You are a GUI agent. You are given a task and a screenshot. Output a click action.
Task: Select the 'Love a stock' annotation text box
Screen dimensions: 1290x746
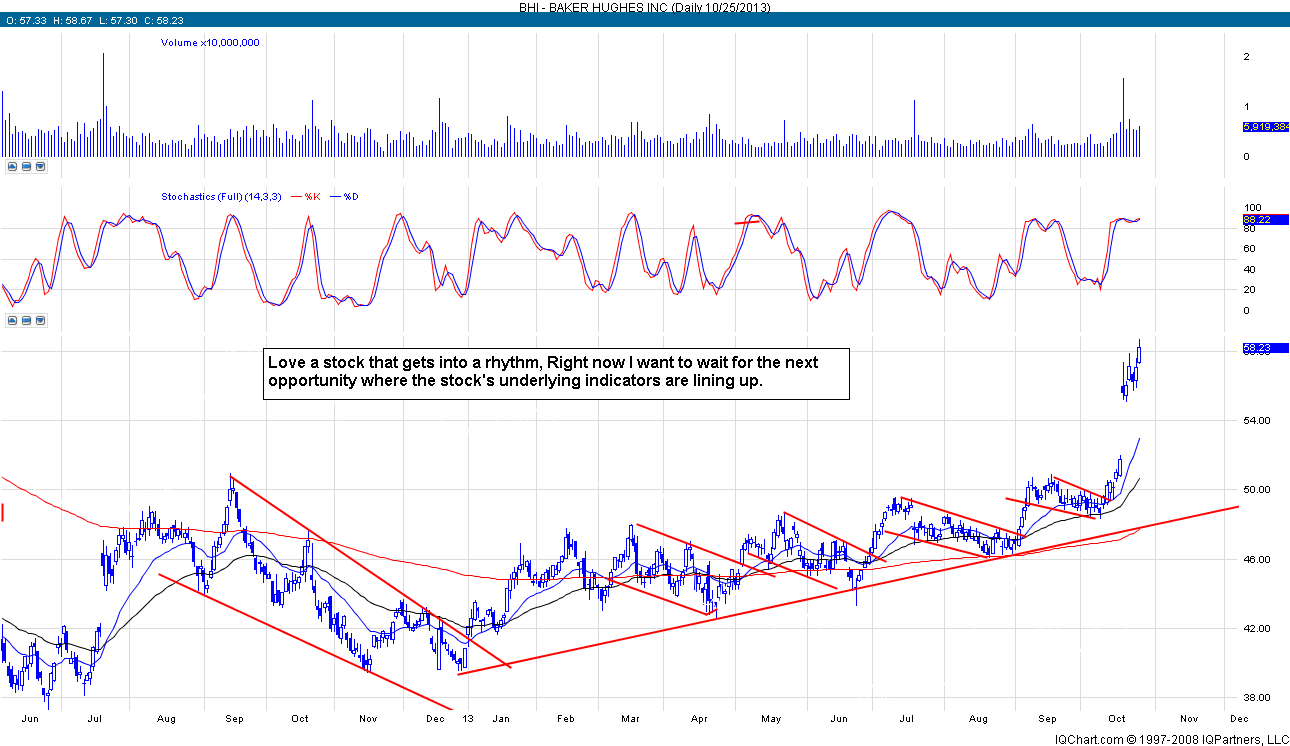tap(556, 374)
